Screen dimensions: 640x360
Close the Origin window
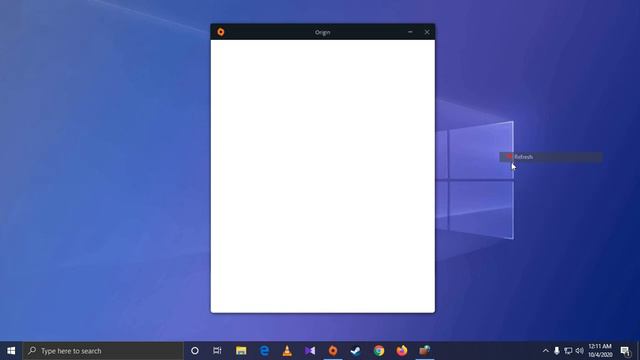coord(427,32)
